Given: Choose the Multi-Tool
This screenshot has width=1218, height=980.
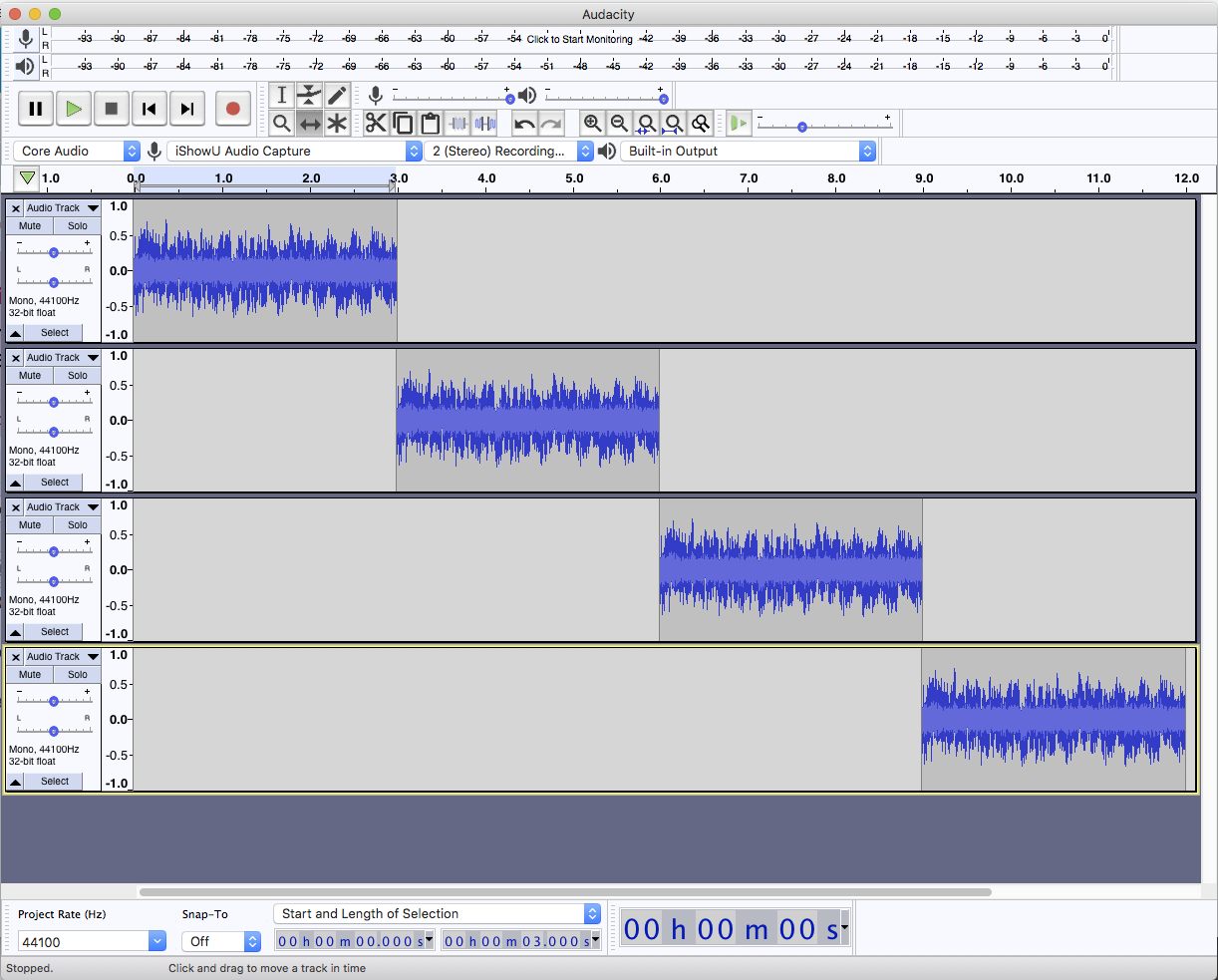Looking at the screenshot, I should pyautogui.click(x=337, y=123).
